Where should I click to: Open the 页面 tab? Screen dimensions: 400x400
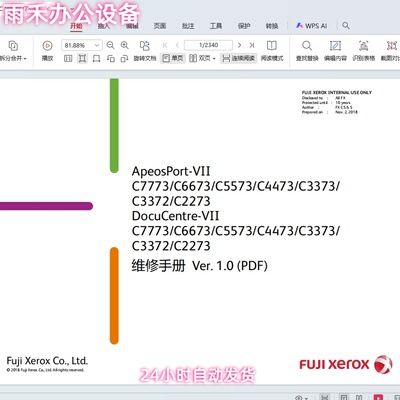(x=160, y=26)
